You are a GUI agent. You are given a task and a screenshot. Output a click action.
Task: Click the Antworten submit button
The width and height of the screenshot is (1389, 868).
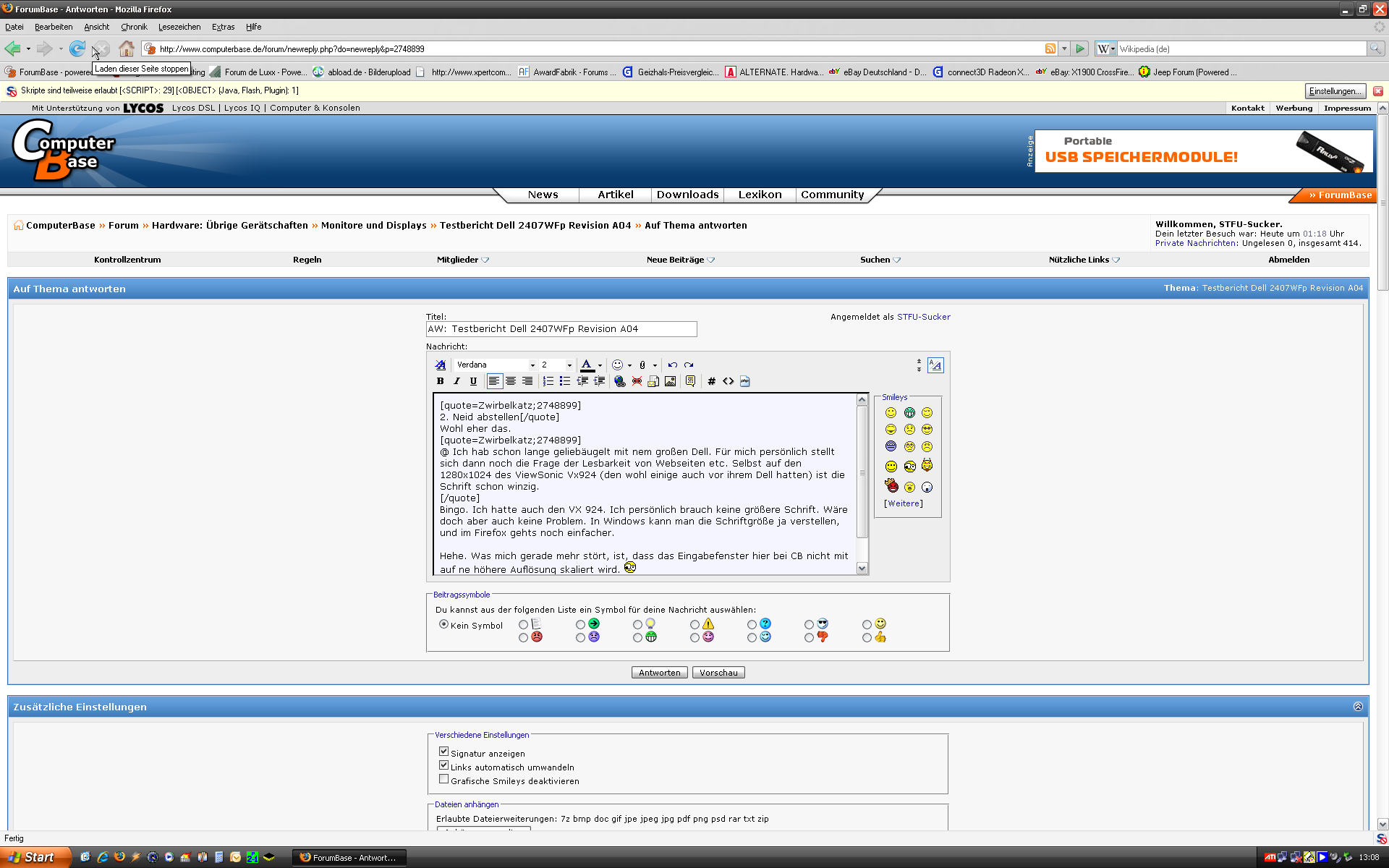pyautogui.click(x=659, y=673)
